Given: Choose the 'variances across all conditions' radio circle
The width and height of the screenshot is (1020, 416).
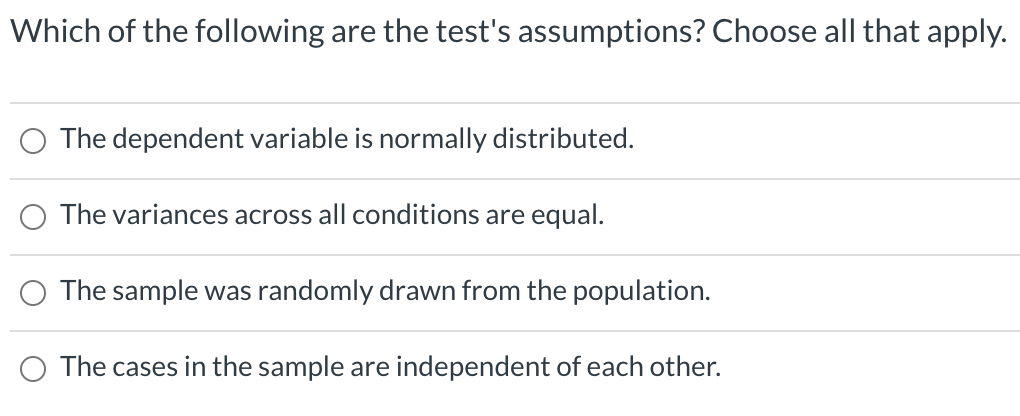Looking at the screenshot, I should click(32, 217).
